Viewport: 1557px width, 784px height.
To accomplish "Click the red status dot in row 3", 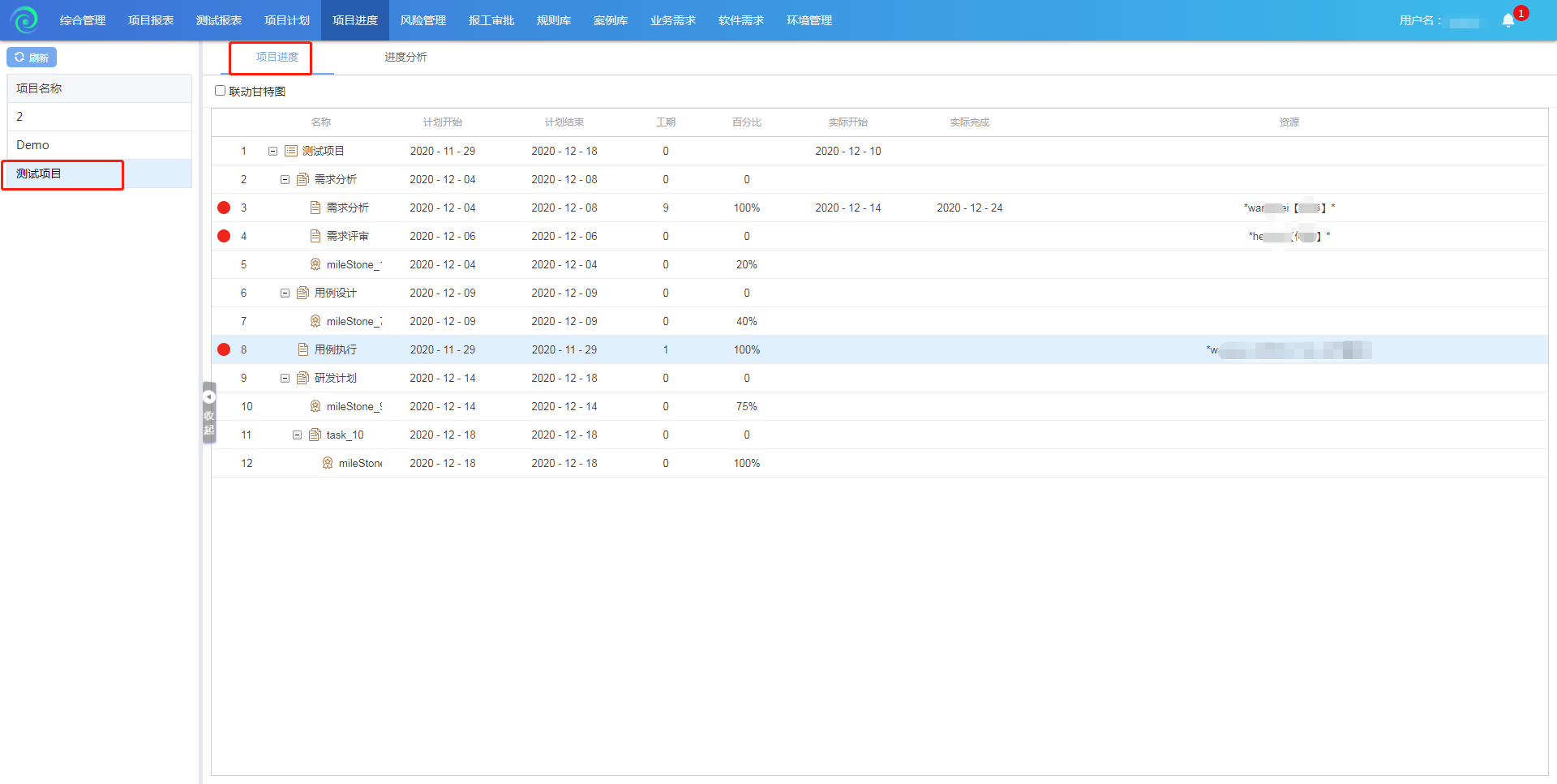I will pos(224,208).
